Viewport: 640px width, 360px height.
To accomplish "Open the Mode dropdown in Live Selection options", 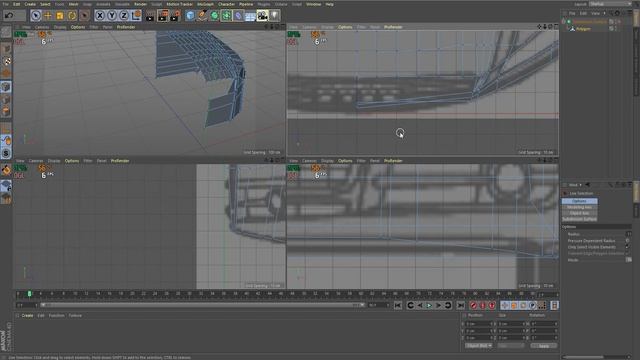I will (629, 260).
